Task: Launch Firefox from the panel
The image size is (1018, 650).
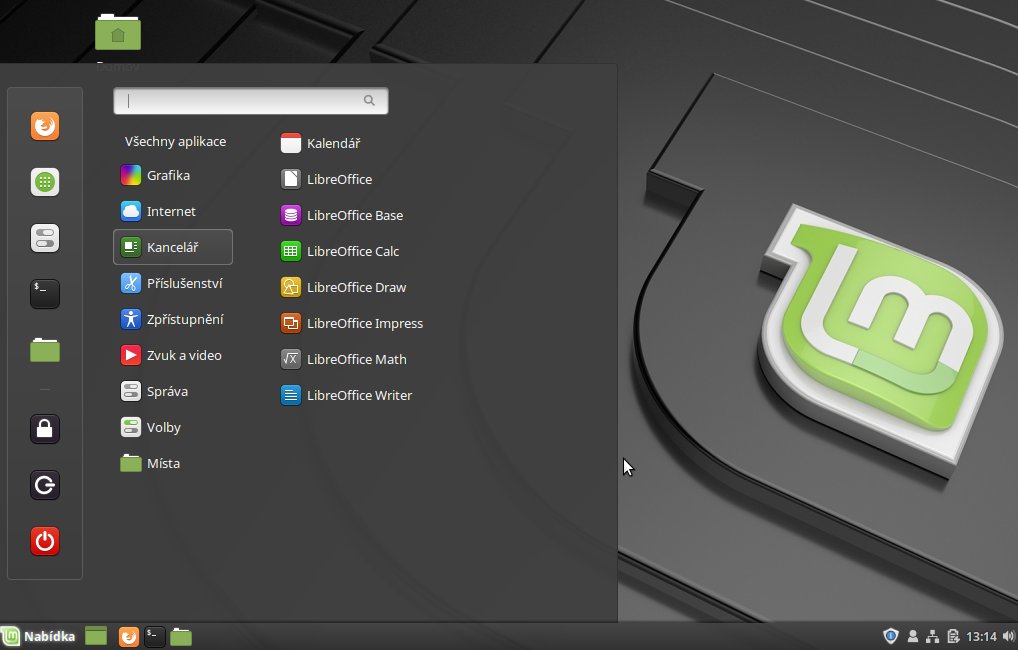Action: [129, 636]
